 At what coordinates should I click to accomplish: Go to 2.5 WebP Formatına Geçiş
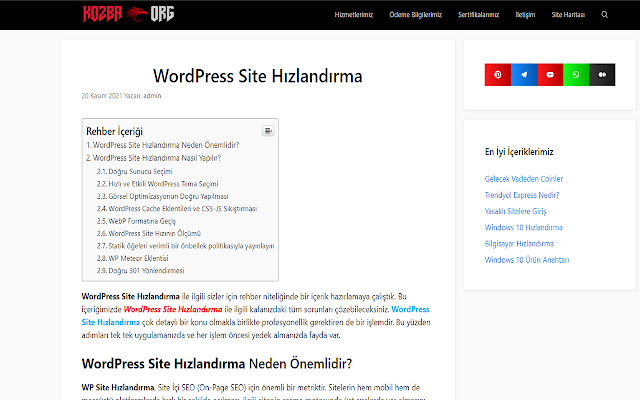[x=136, y=221]
